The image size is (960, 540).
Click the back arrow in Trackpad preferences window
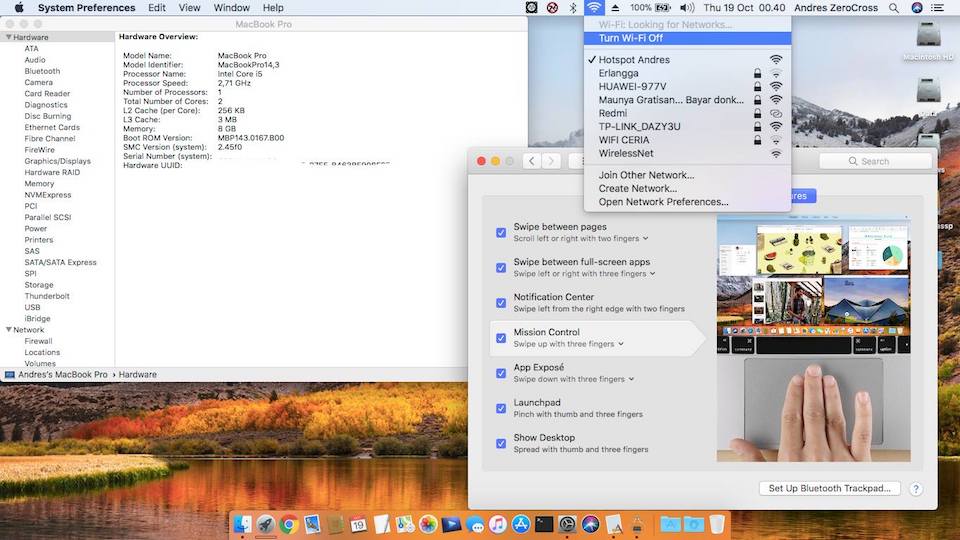[531, 161]
